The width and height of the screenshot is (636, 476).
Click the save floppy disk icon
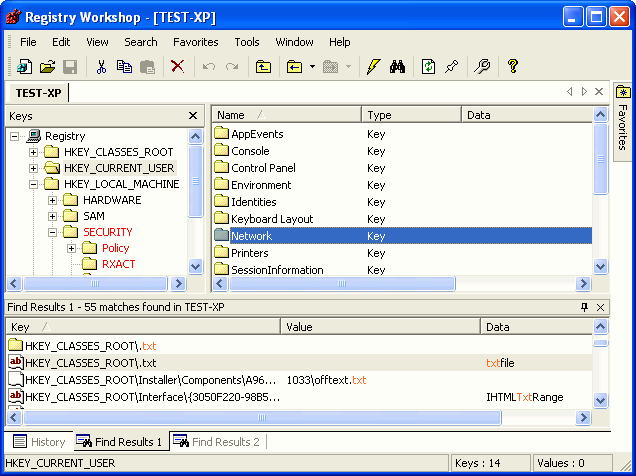(70, 66)
